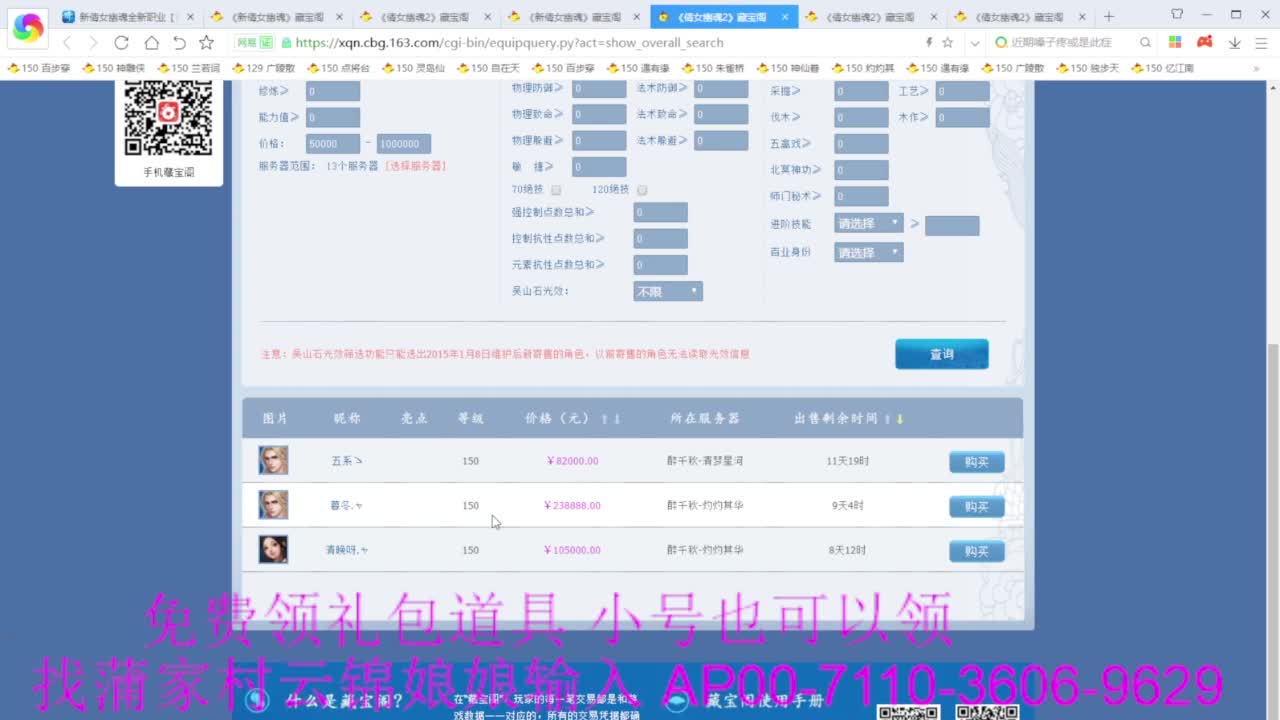Open the 吴山石光效 不限 dropdown
Viewport: 1280px width, 720px height.
667,291
